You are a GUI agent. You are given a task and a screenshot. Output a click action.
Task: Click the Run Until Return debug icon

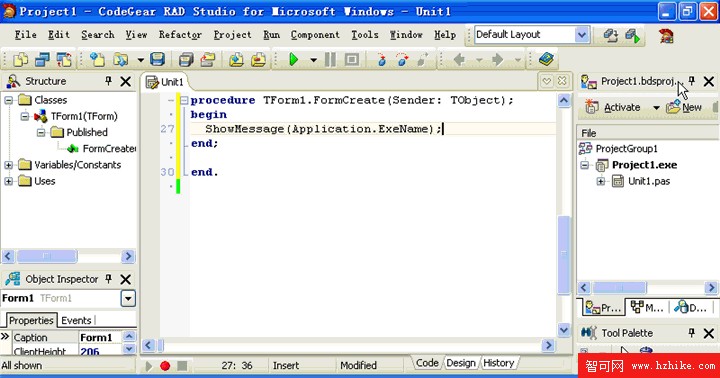(x=423, y=60)
